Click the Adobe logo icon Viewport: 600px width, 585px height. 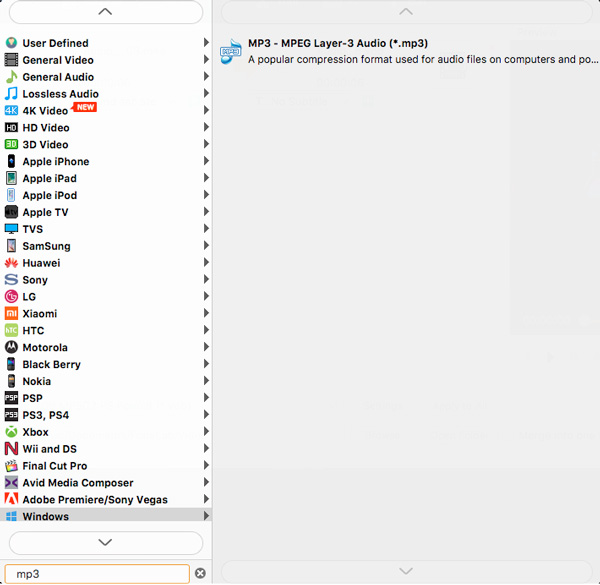click(x=11, y=499)
